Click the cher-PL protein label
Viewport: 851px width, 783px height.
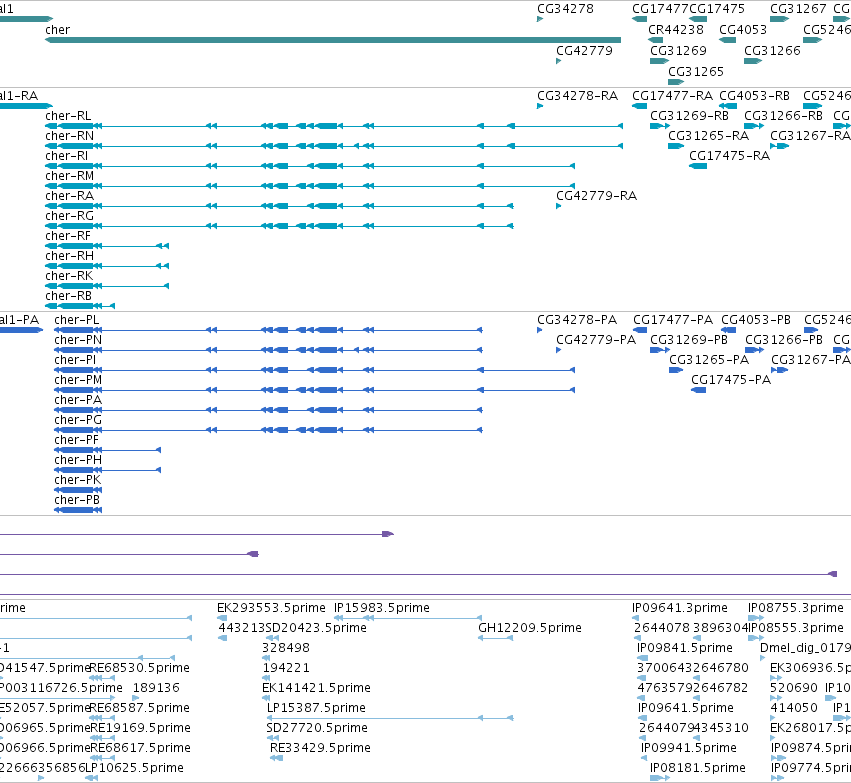click(x=77, y=320)
